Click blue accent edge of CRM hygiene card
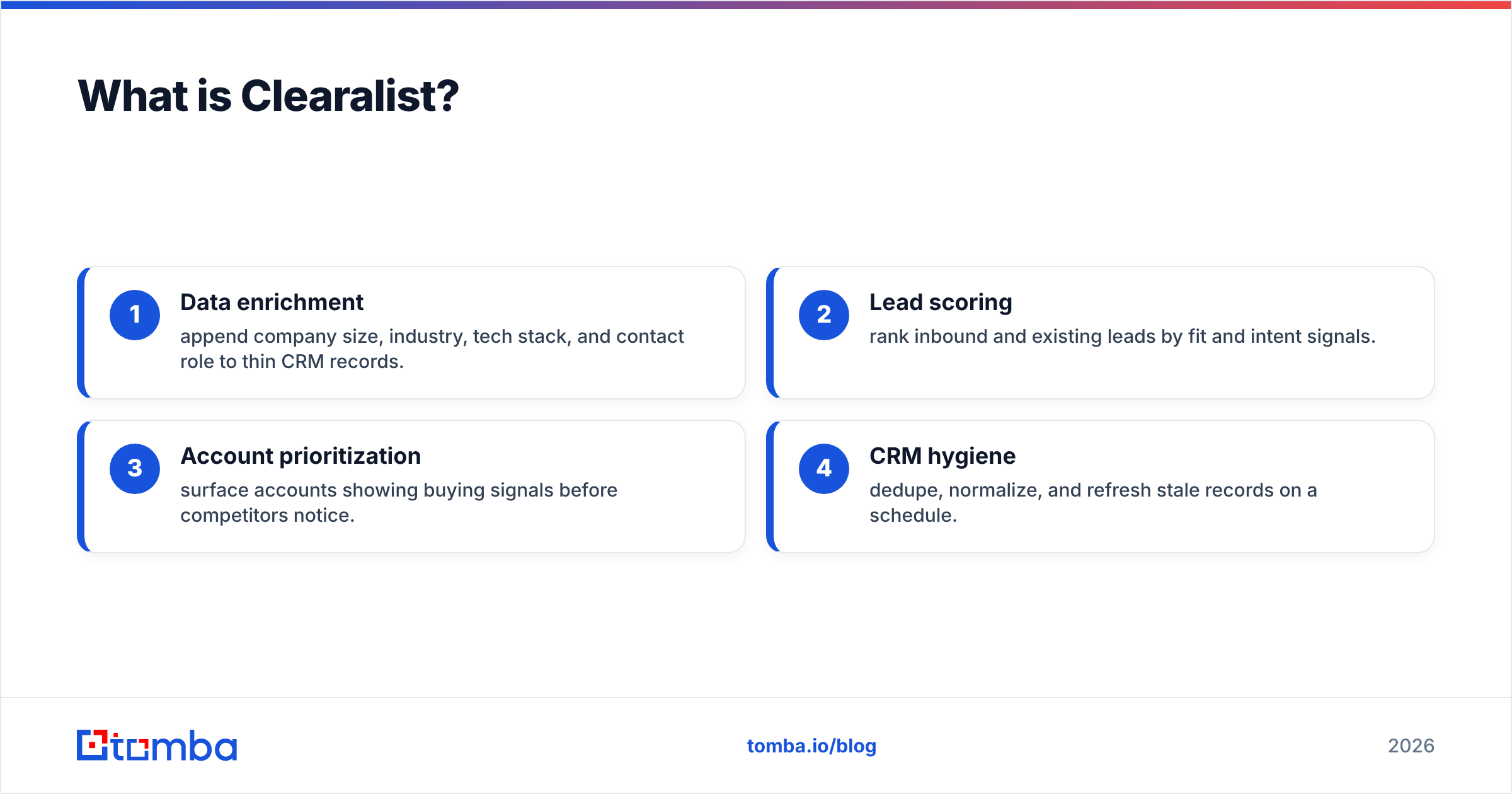 pyautogui.click(x=770, y=486)
